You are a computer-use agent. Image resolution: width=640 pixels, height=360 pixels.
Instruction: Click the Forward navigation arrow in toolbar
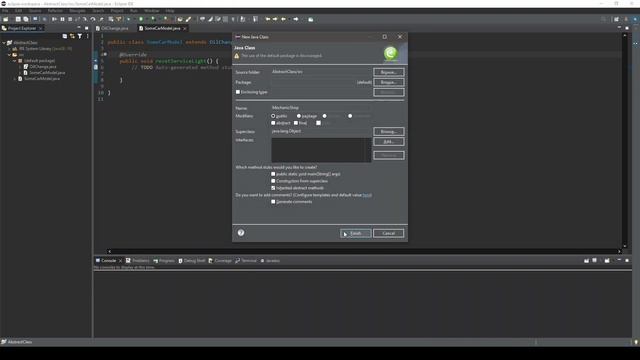[296, 19]
